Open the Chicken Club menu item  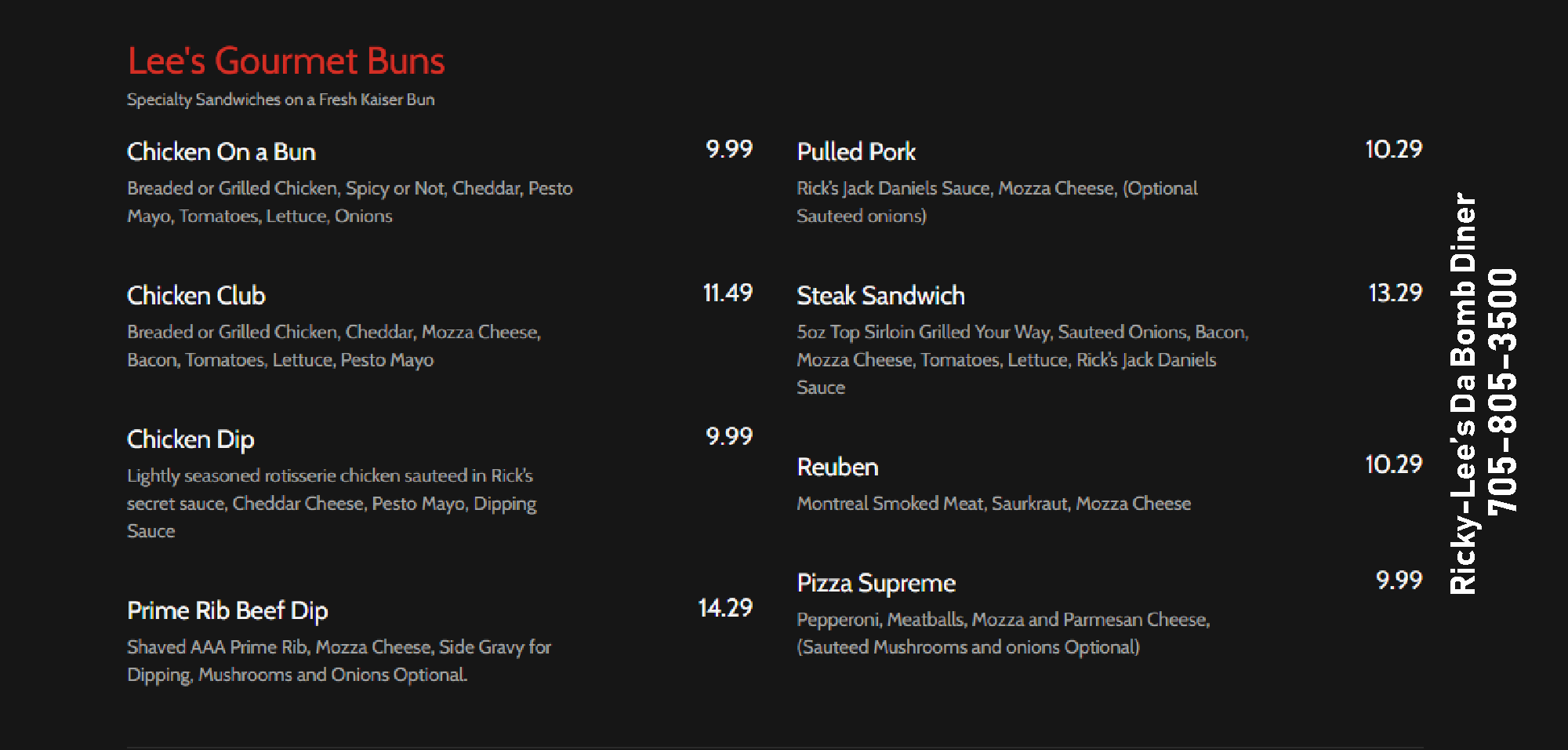196,296
